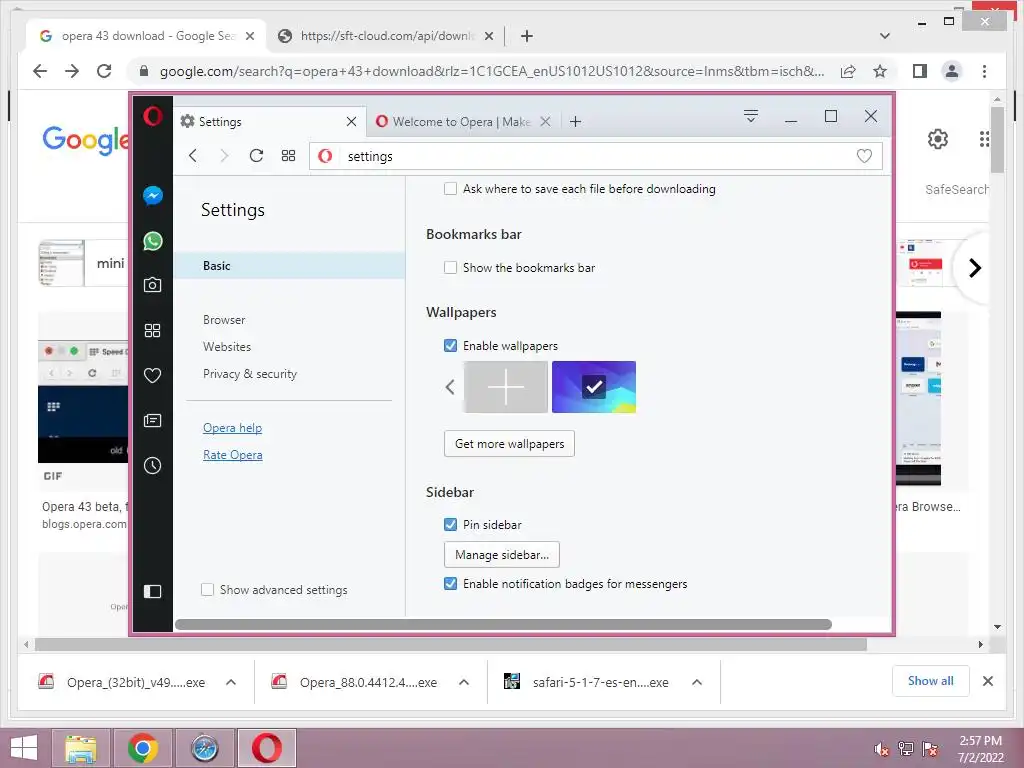The height and width of the screenshot is (768, 1024).
Task: Open File Explorer from taskbar
Action: 81,748
